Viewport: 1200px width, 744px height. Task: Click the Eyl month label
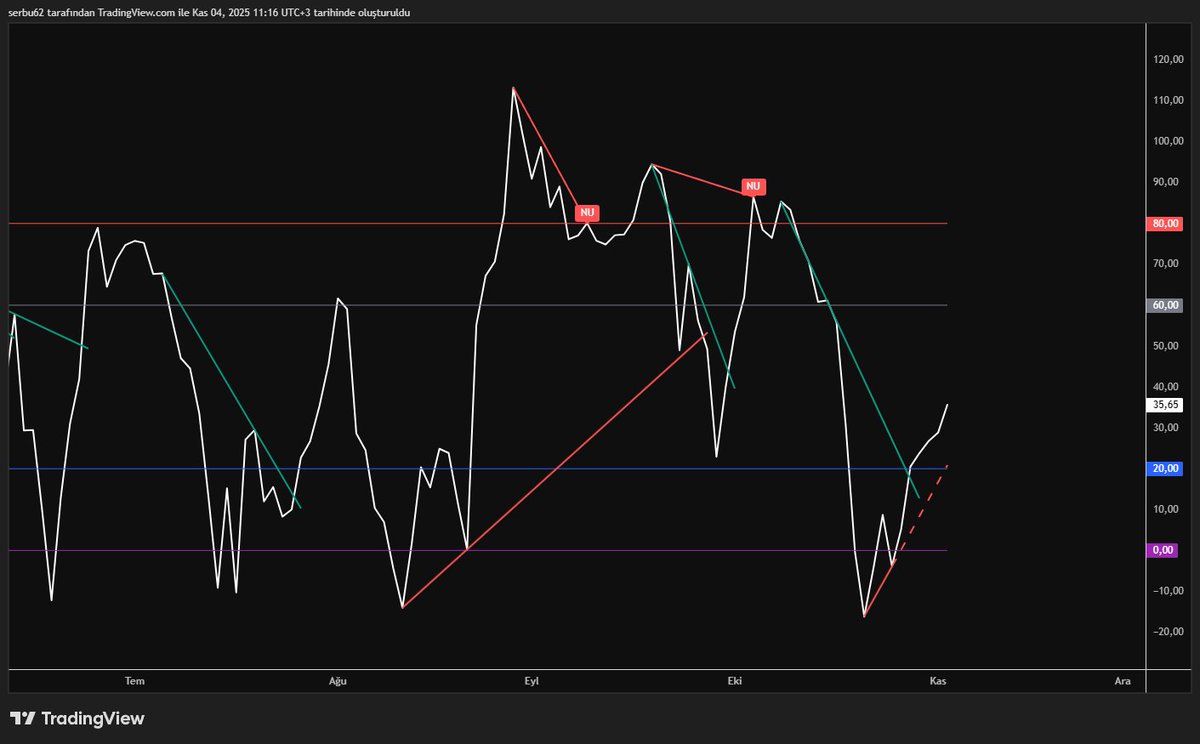(532, 681)
